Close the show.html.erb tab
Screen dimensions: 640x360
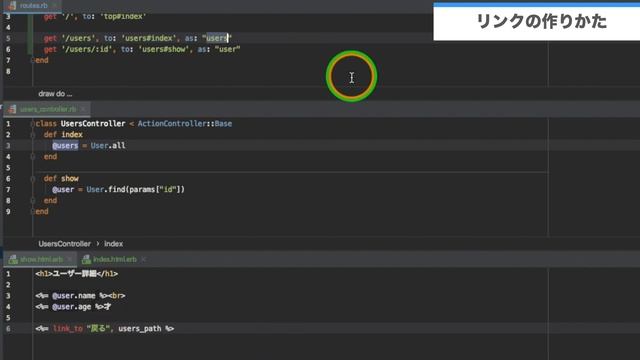click(70, 260)
